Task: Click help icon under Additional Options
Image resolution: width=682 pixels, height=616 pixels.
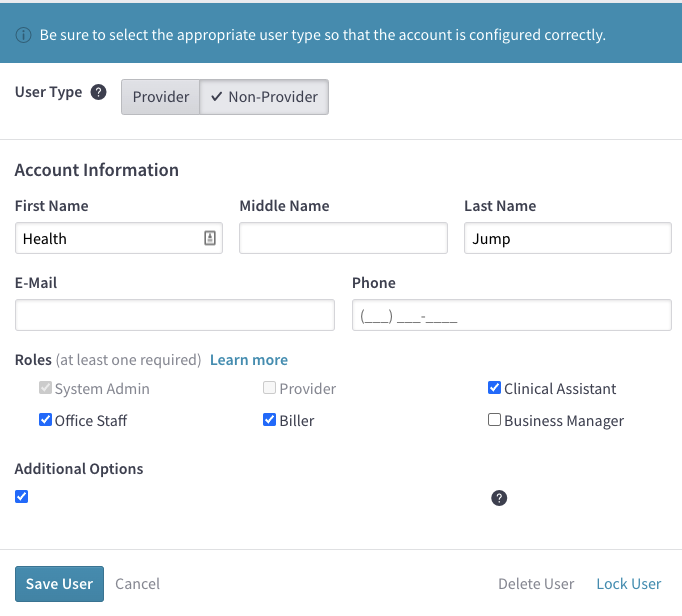Action: click(499, 498)
